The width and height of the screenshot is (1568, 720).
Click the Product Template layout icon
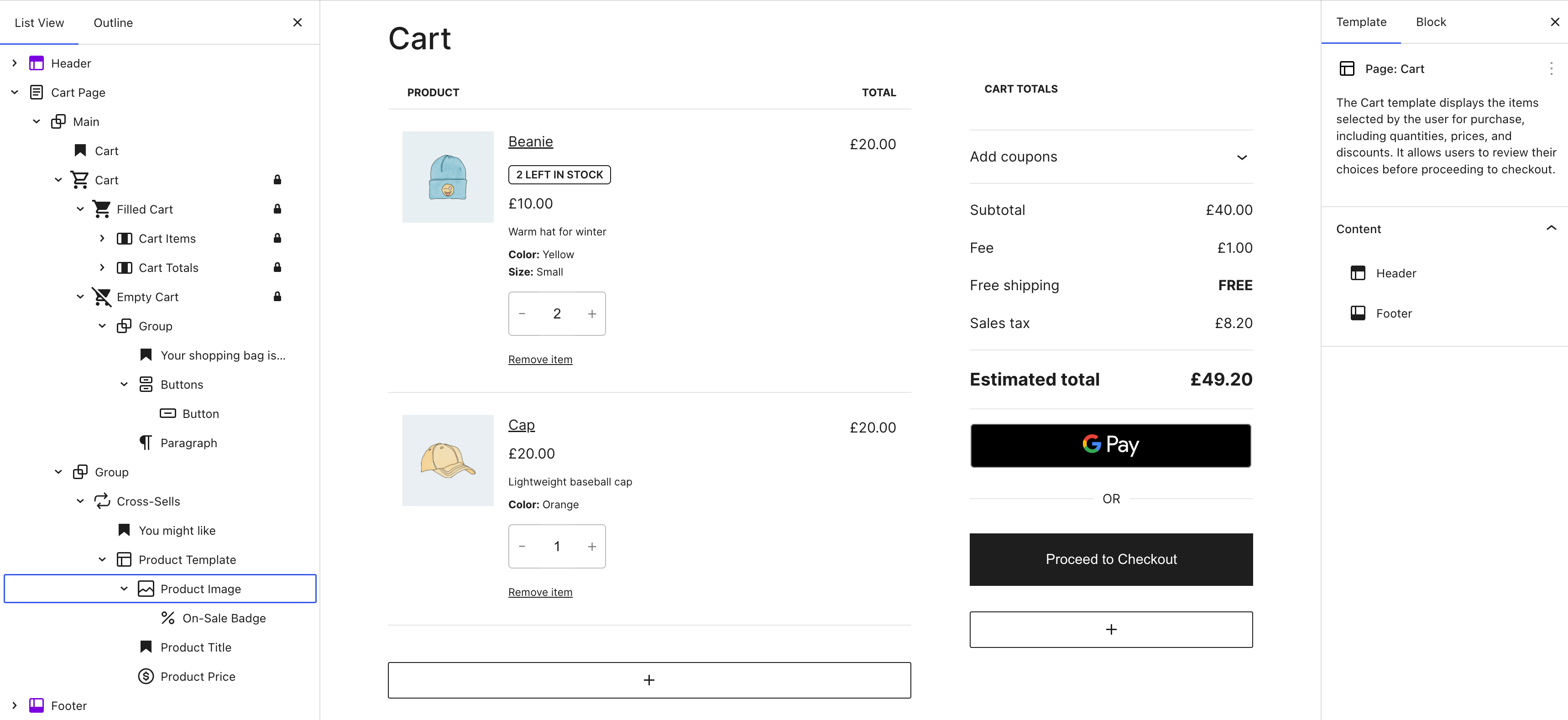point(124,560)
